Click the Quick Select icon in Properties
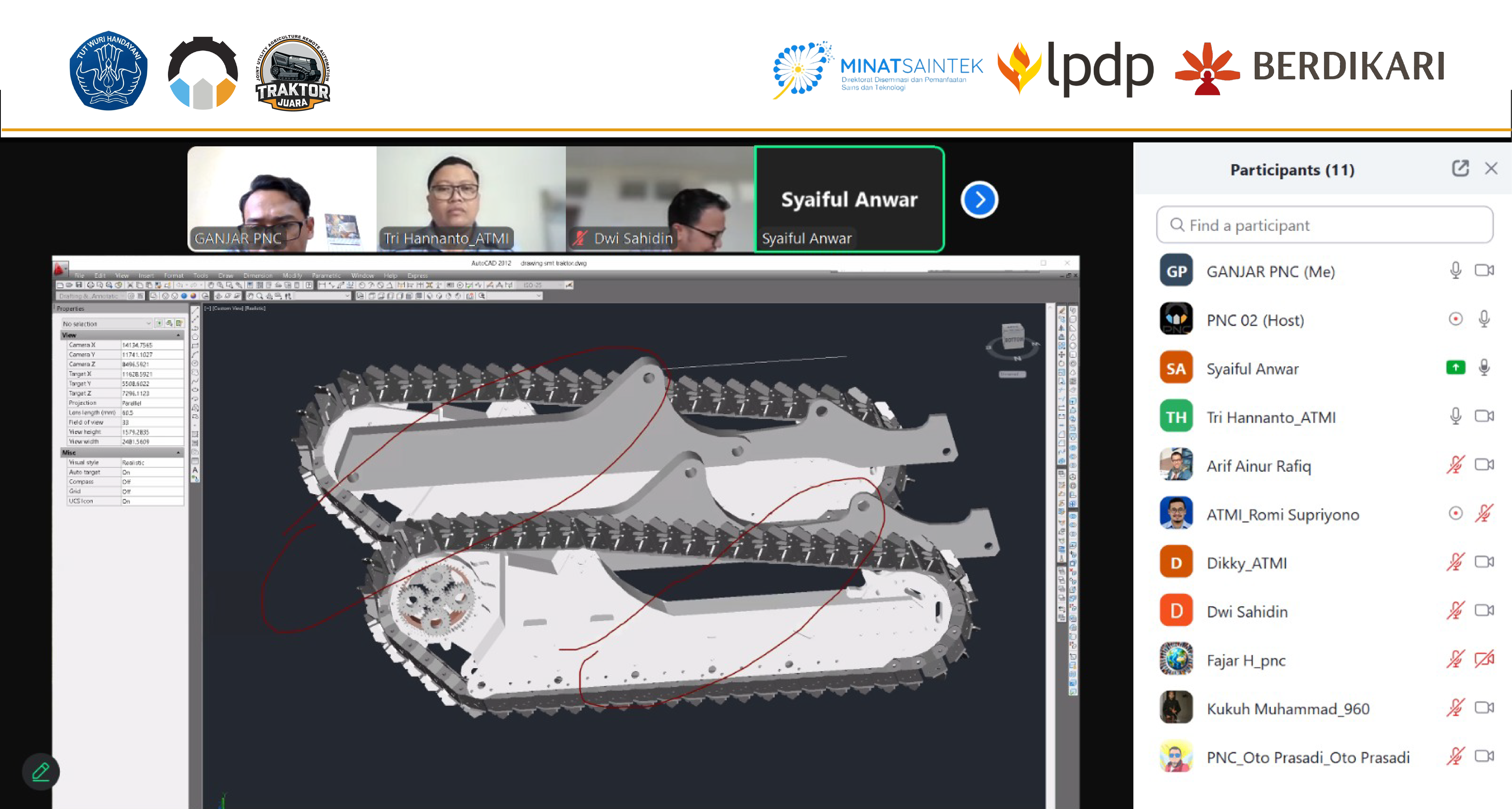1512x809 pixels. [180, 324]
